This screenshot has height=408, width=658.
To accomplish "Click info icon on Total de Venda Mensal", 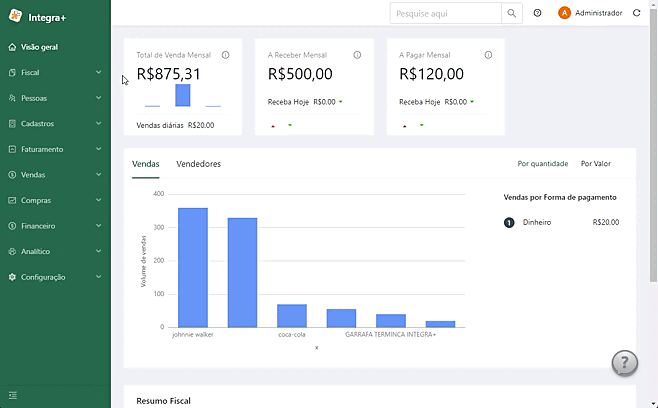I will pos(226,55).
